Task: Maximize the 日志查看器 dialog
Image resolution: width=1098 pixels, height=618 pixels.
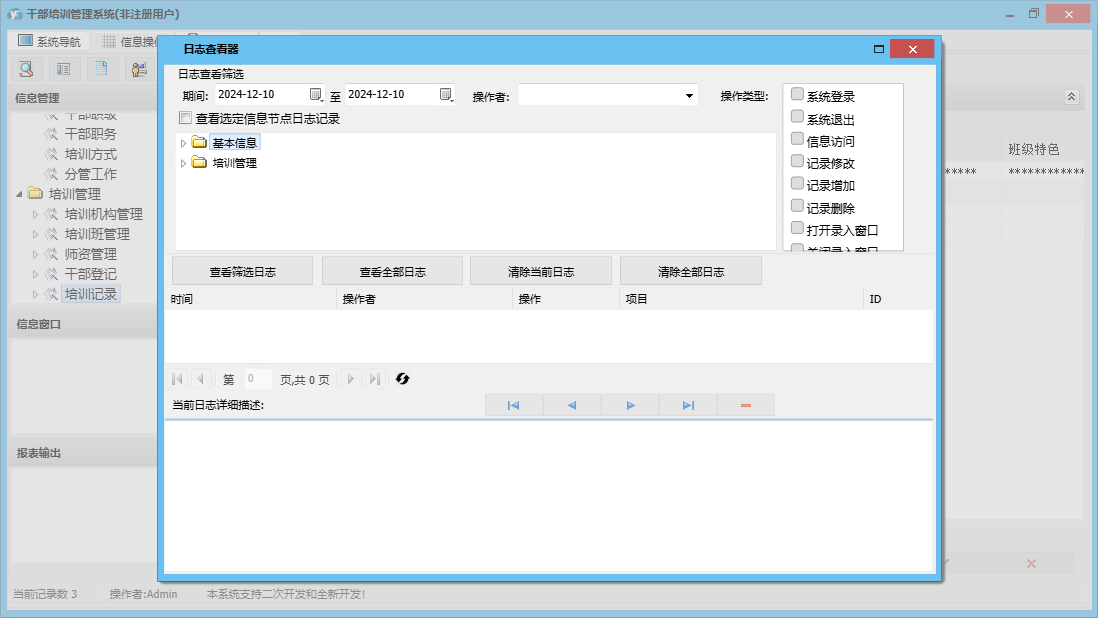Action: click(x=879, y=49)
